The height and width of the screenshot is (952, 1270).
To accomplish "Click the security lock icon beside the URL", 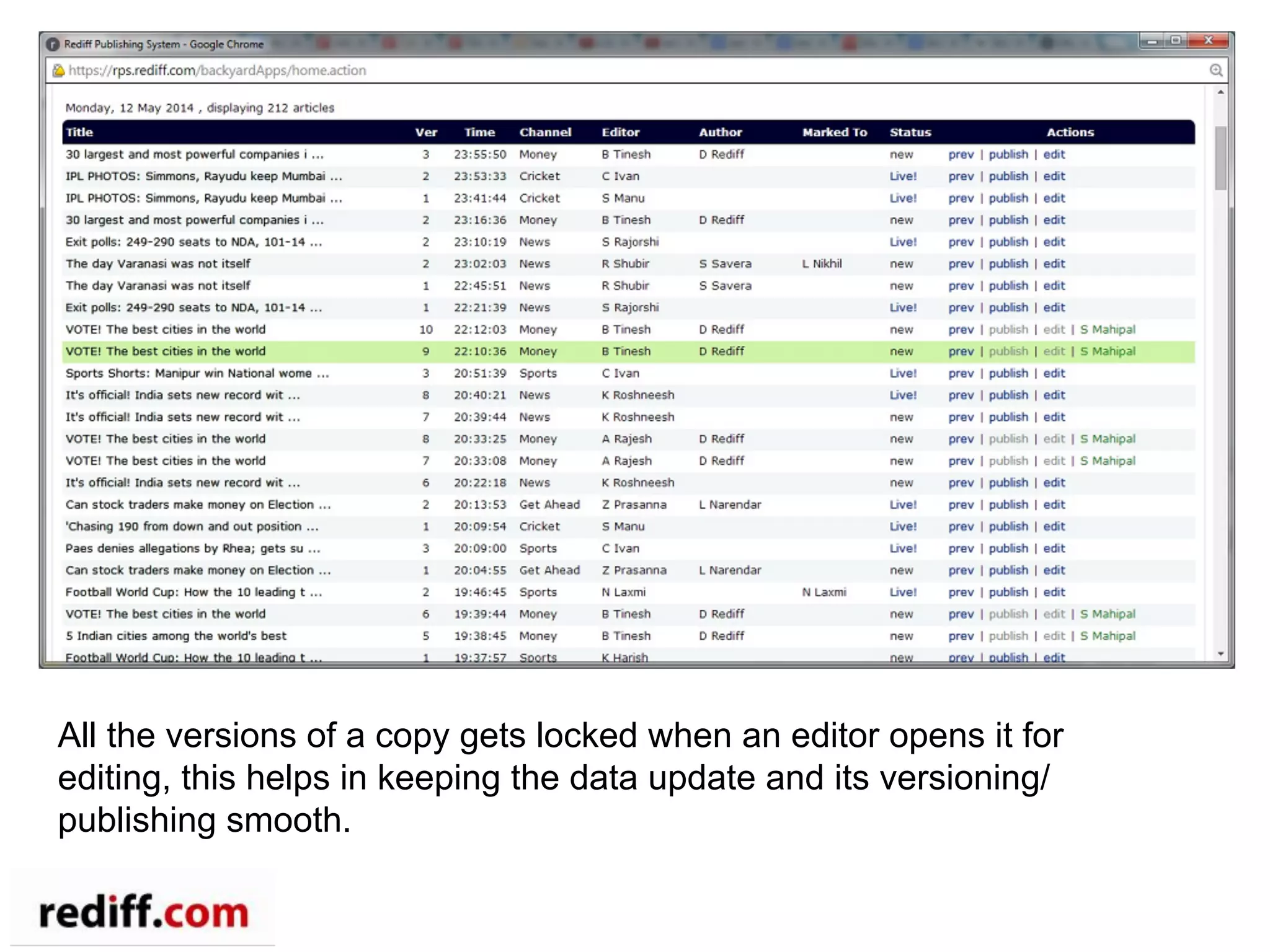I will (x=58, y=70).
